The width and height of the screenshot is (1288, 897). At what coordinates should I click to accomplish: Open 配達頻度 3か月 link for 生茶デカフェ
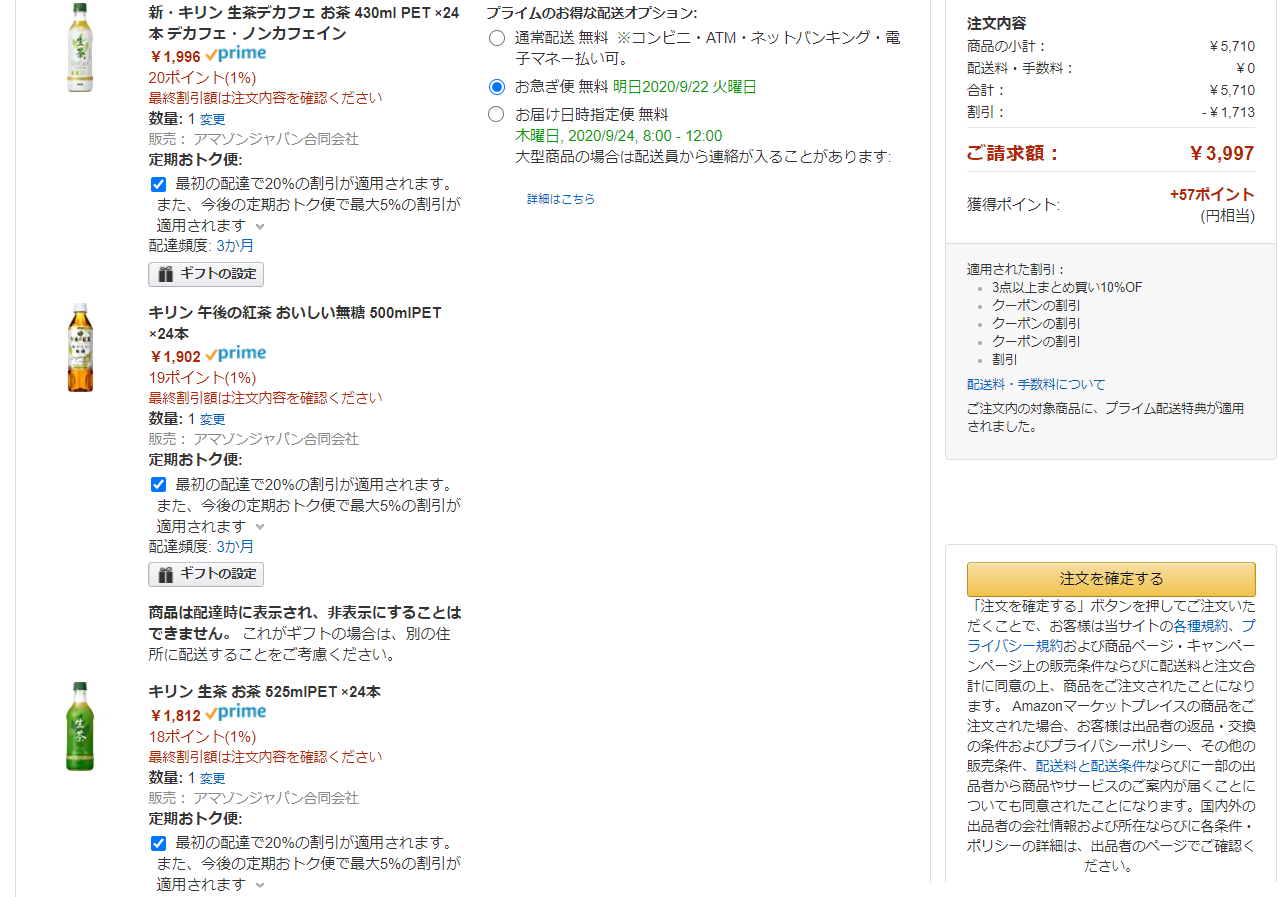(x=235, y=245)
